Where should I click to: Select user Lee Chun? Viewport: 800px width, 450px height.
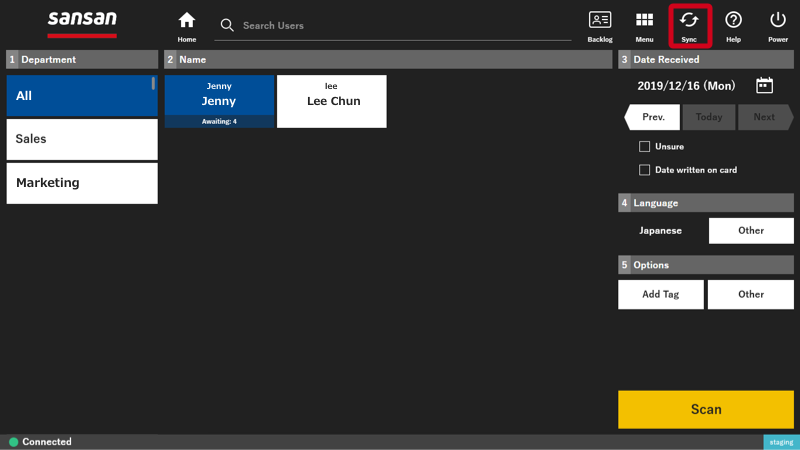[x=332, y=102]
